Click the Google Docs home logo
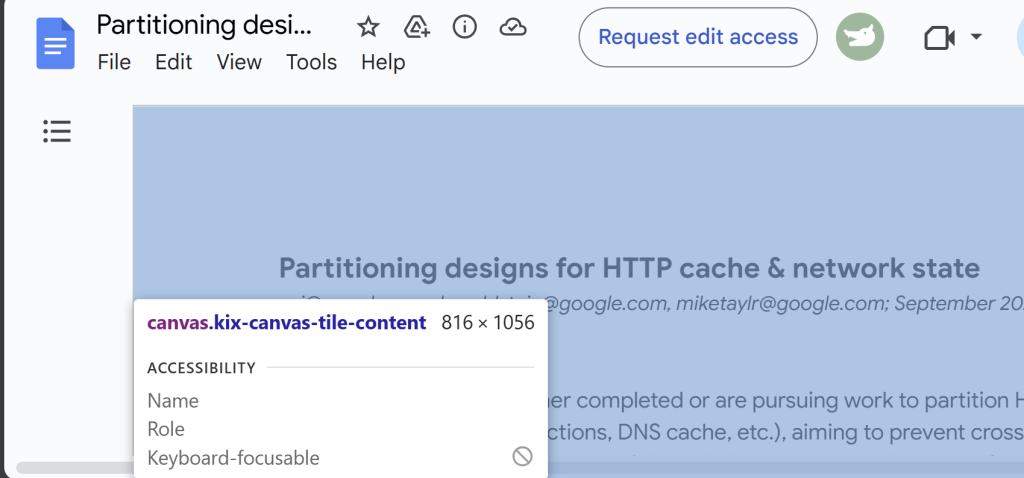 (x=56, y=44)
